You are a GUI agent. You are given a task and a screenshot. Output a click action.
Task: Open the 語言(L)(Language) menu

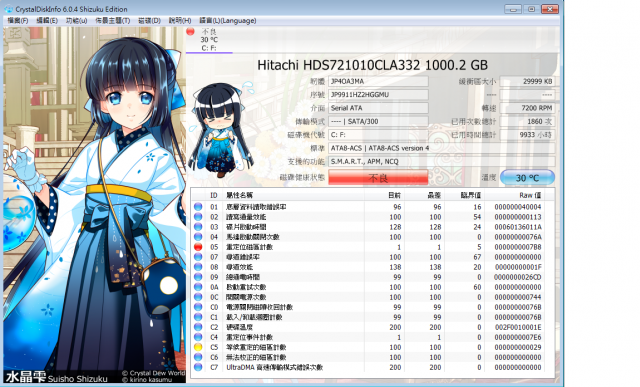click(228, 20)
